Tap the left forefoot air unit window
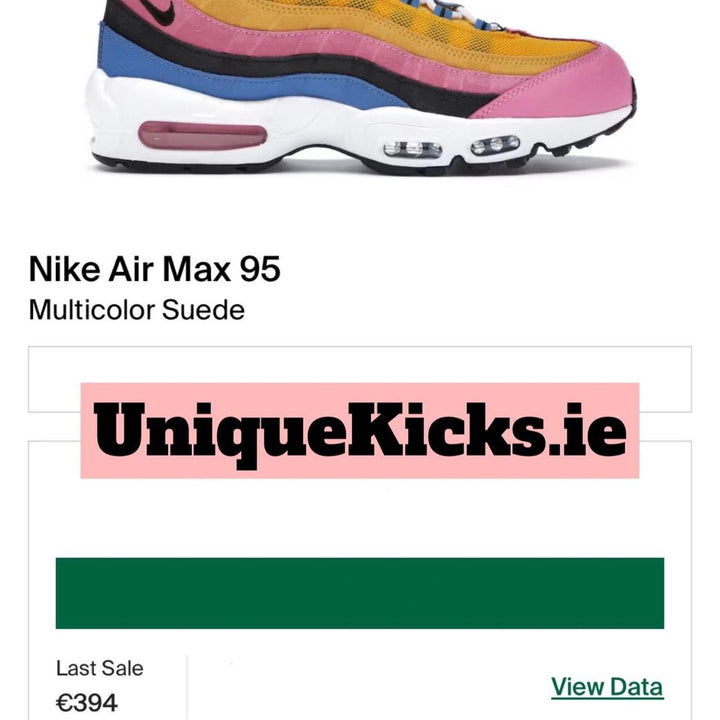Screen dimensions: 720x720 pyautogui.click(x=412, y=149)
